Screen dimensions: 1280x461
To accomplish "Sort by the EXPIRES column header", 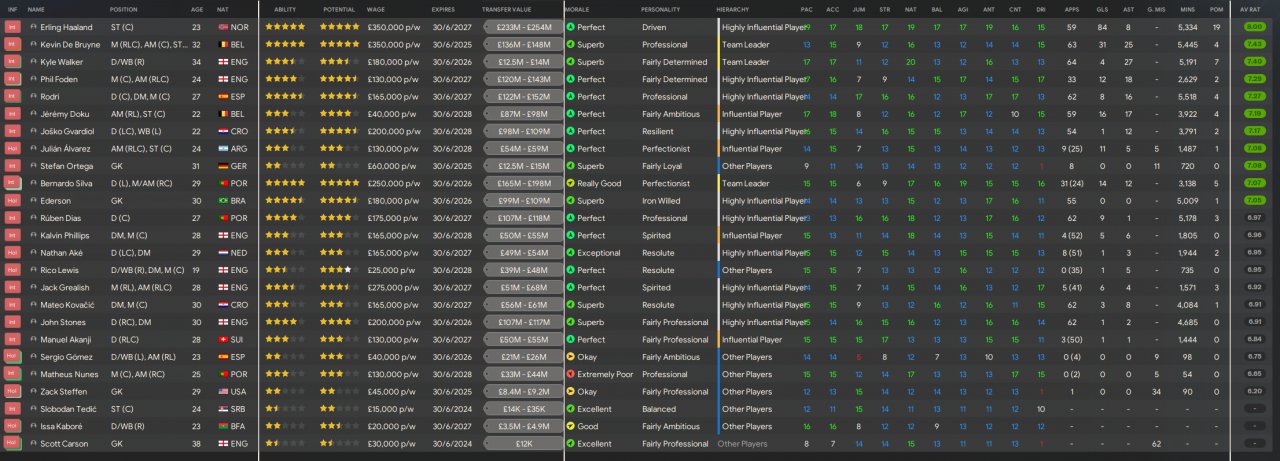I will [x=443, y=9].
